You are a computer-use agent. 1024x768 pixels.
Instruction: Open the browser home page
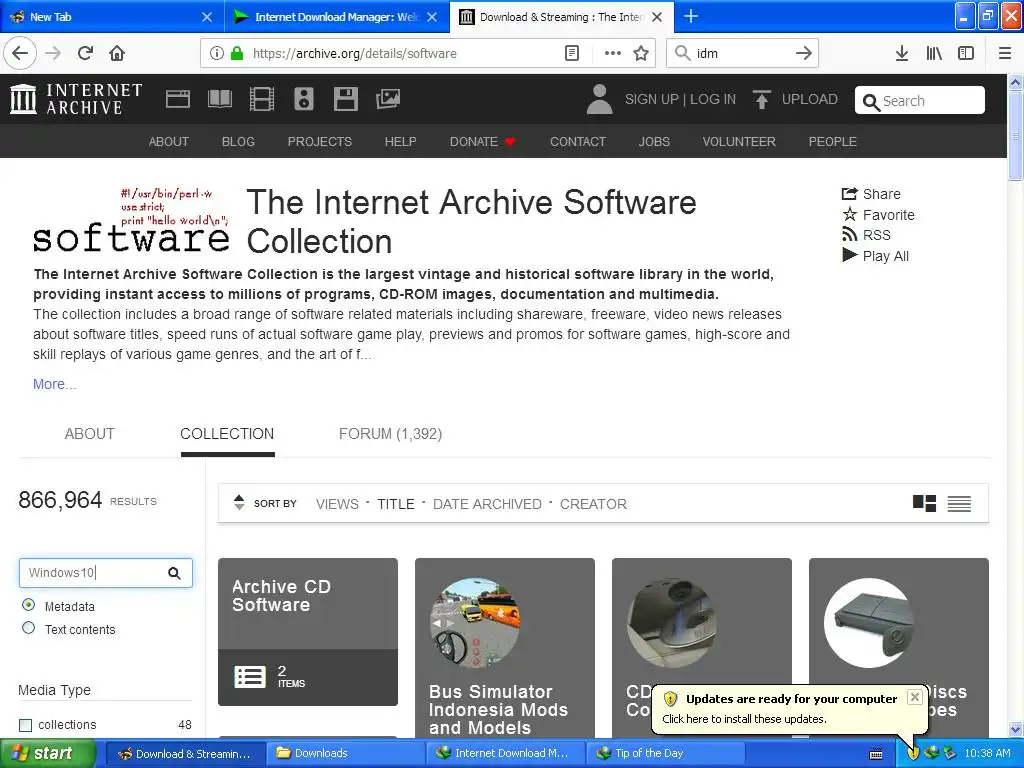pos(117,53)
